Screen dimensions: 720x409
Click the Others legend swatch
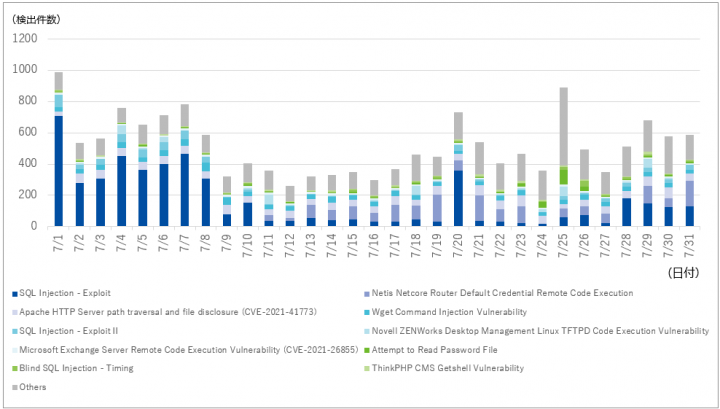(x=15, y=387)
